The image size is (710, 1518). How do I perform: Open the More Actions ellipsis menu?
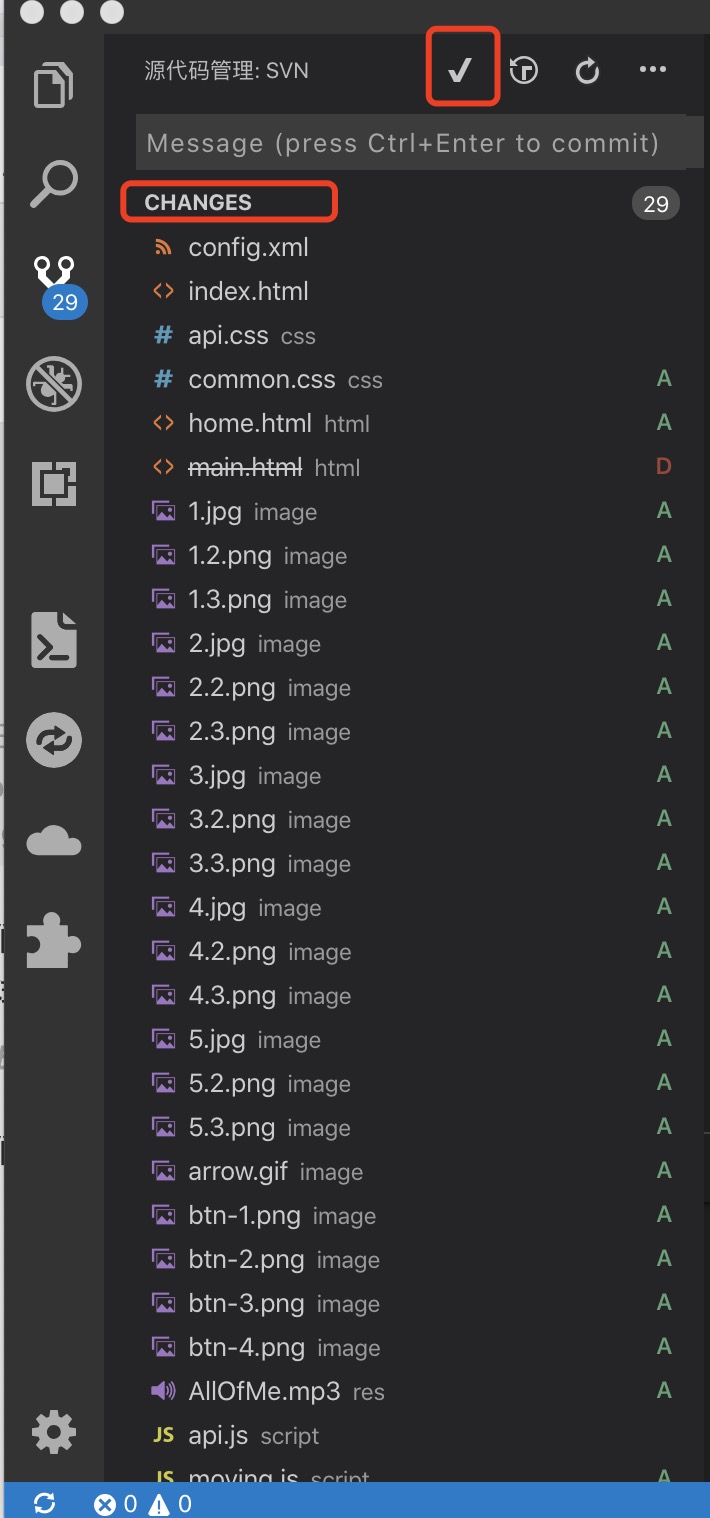point(652,70)
